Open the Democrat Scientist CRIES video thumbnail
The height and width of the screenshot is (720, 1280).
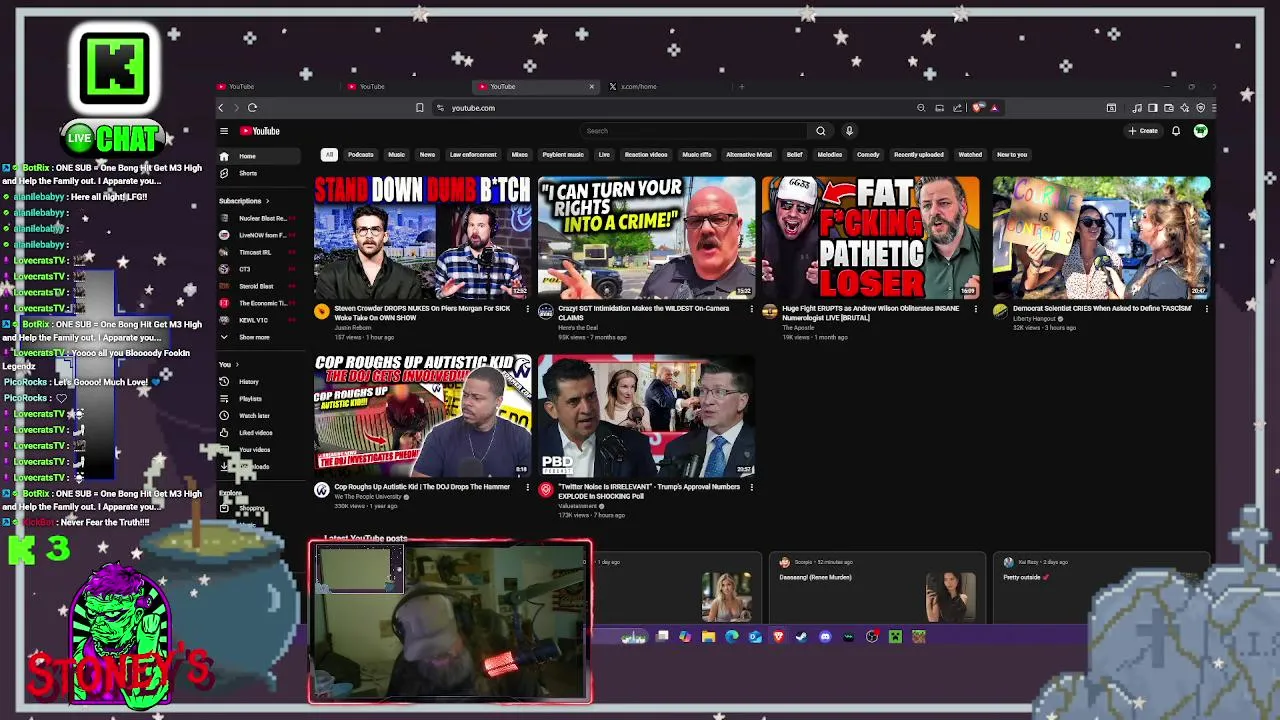tap(1101, 238)
